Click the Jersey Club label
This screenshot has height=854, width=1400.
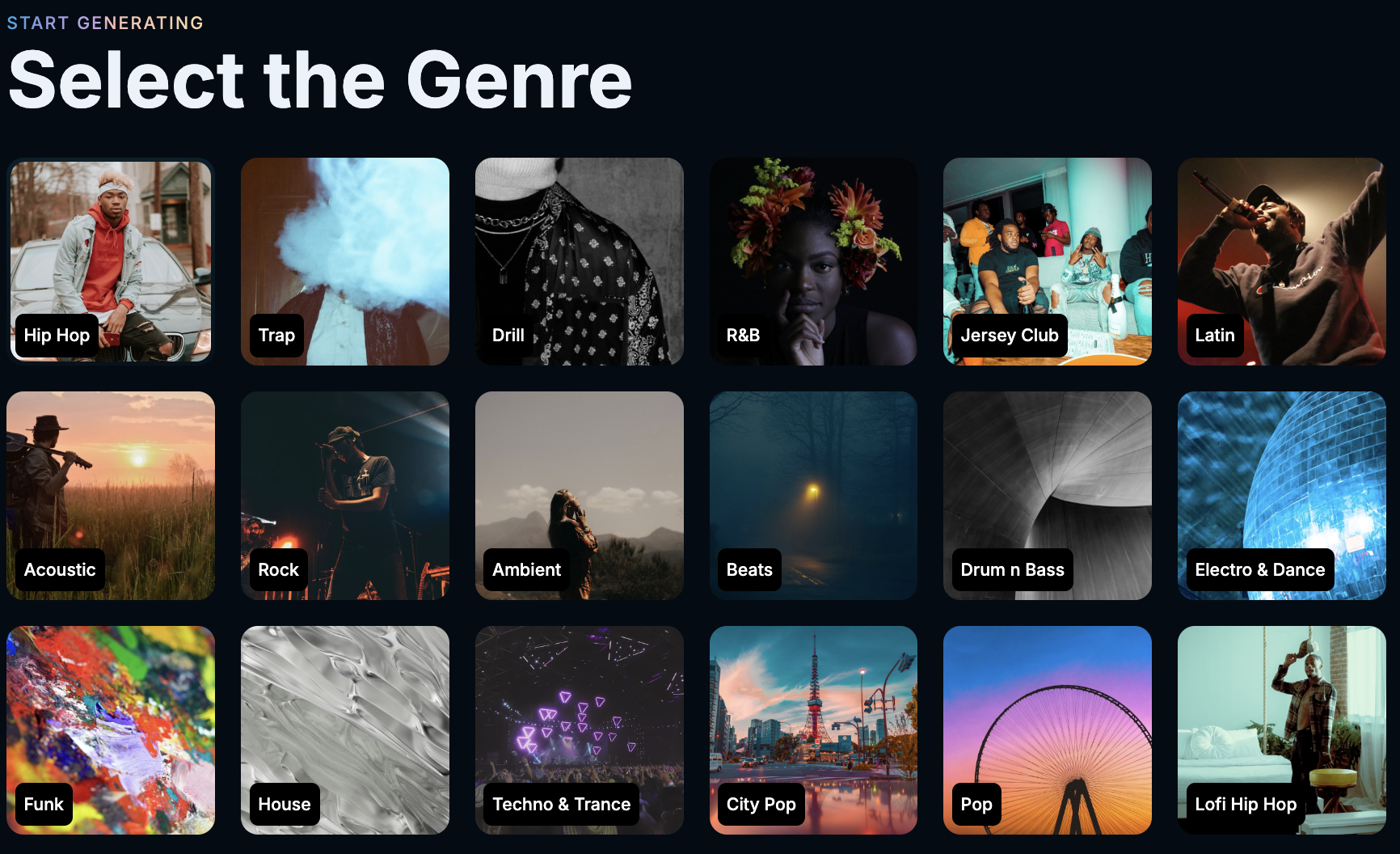[1010, 336]
